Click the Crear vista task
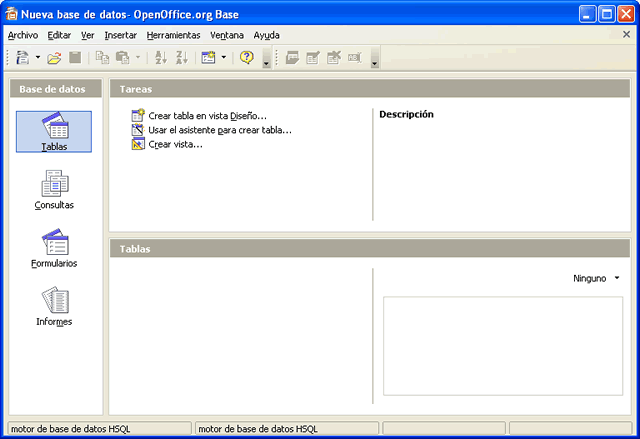Image resolution: width=640 pixels, height=439 pixels. pyautogui.click(x=176, y=144)
